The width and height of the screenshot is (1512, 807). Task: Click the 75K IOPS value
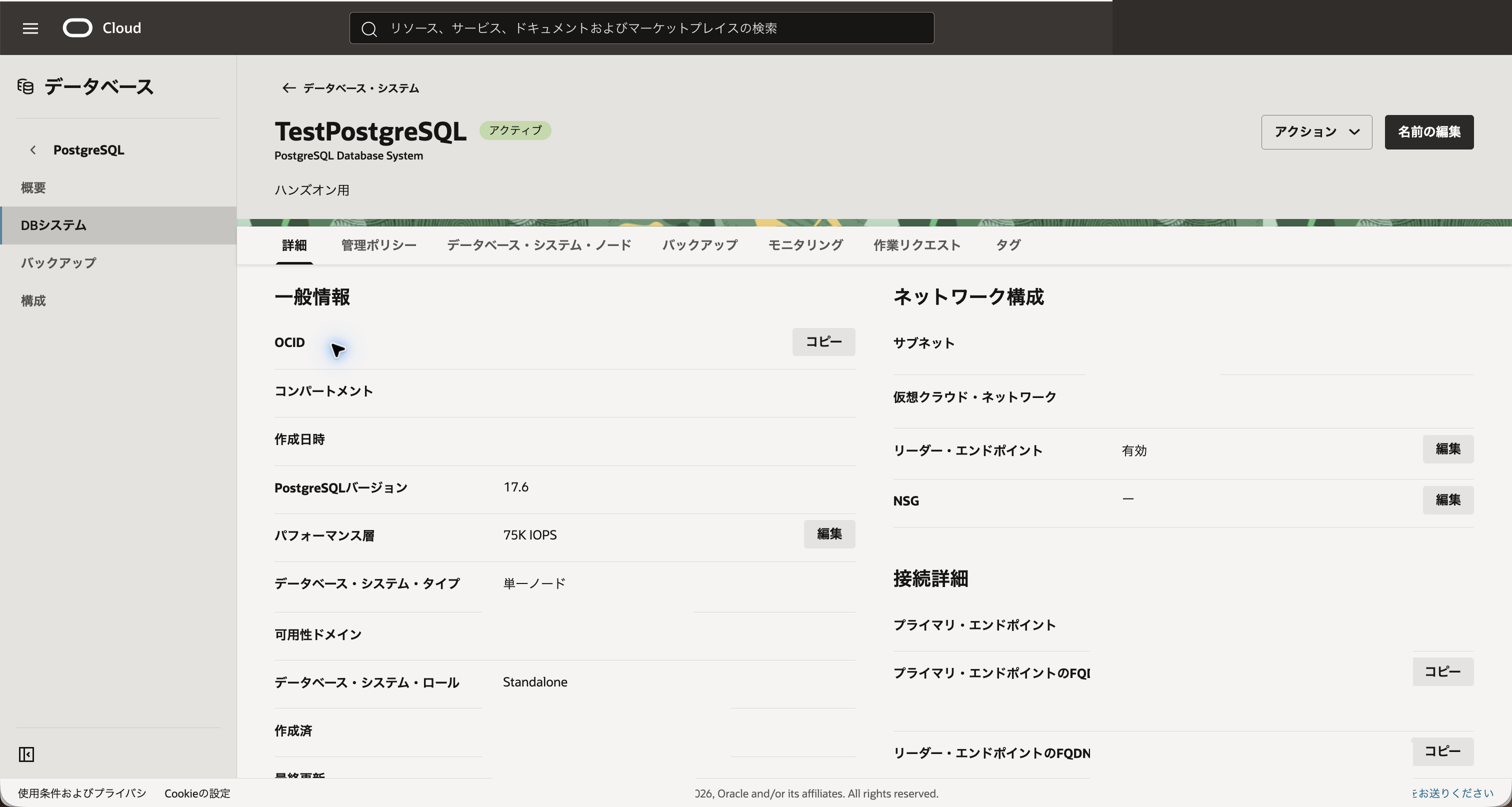tap(530, 535)
